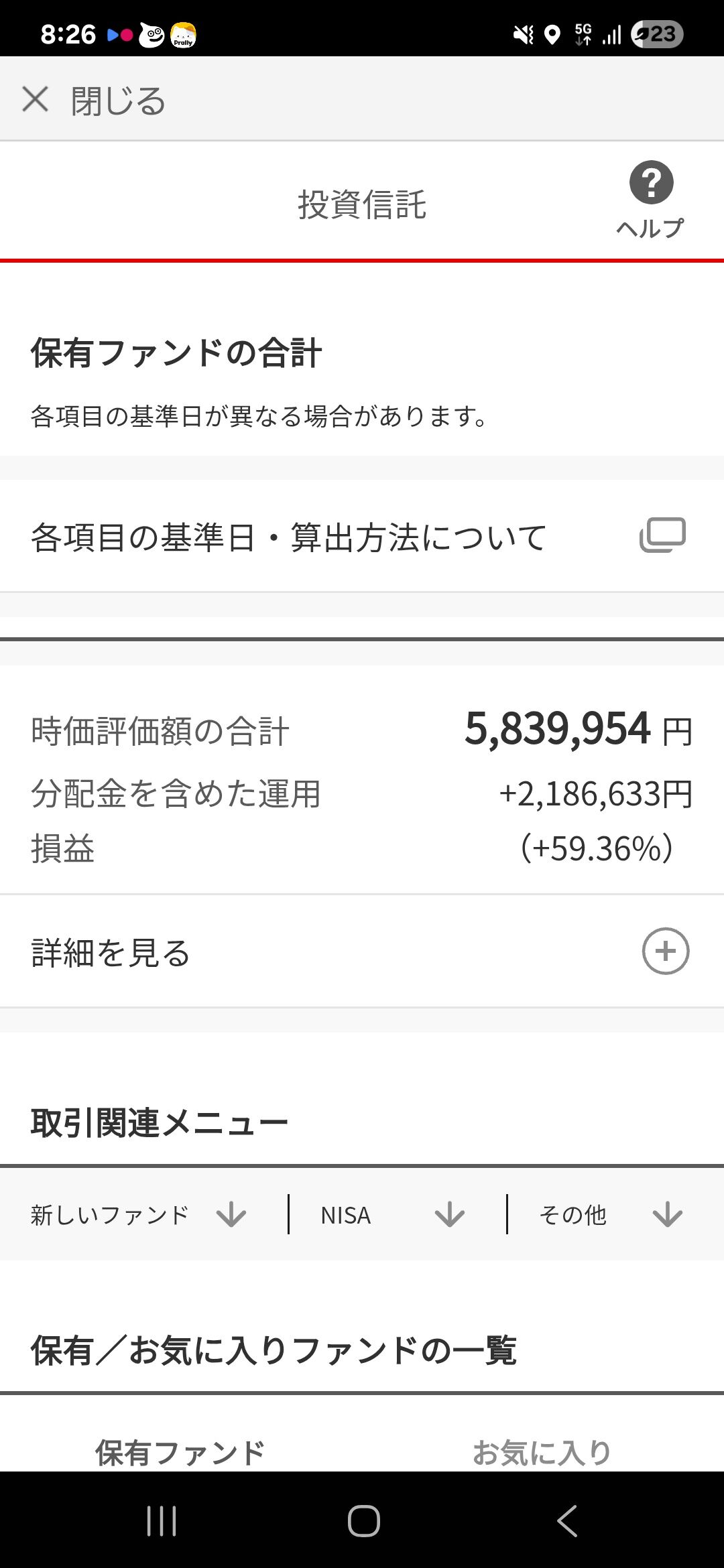Expand the NISA dropdown menu
The width and height of the screenshot is (724, 1568).
(398, 1214)
